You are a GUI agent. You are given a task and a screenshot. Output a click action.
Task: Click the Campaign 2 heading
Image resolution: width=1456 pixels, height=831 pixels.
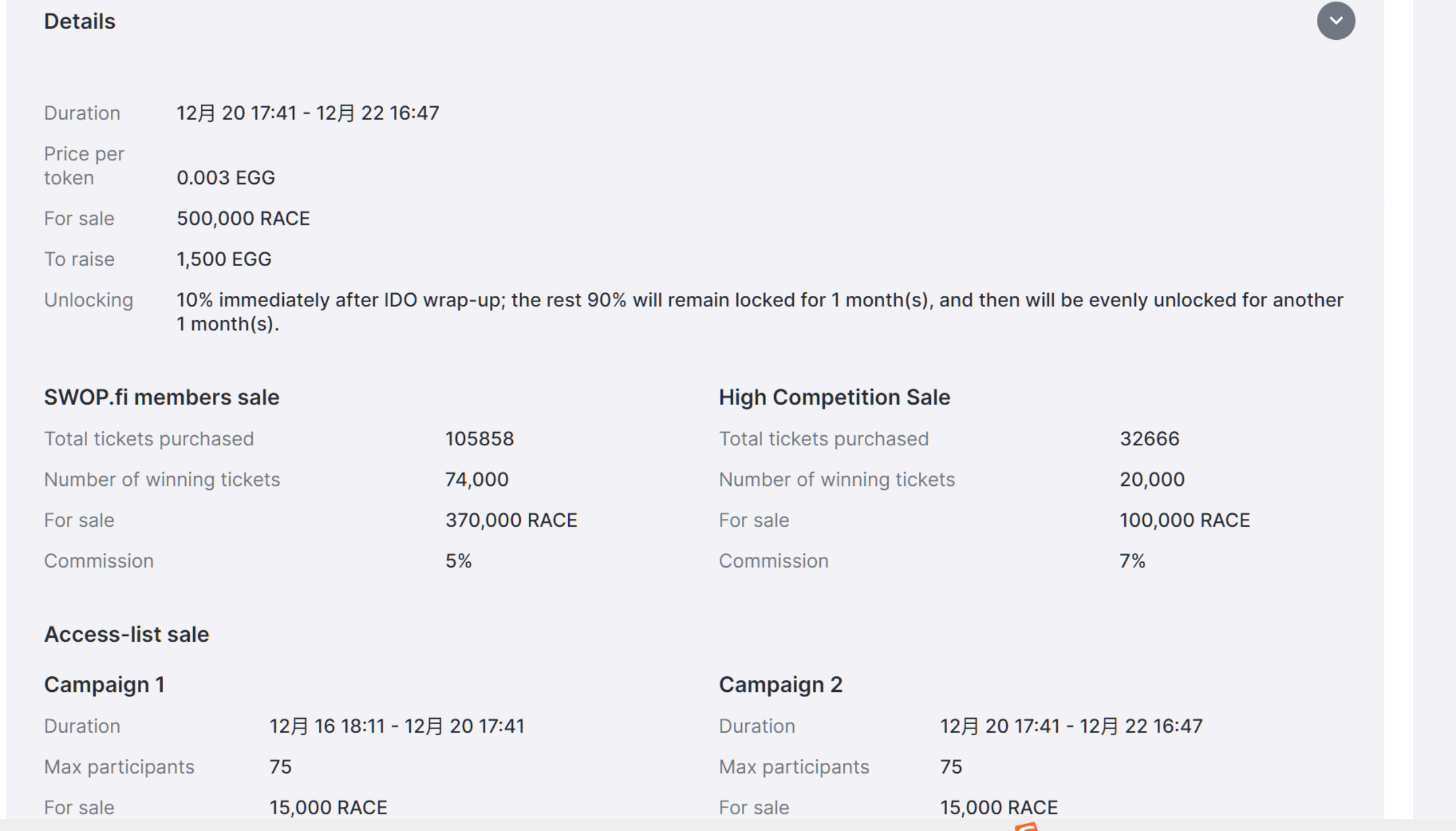coord(780,685)
